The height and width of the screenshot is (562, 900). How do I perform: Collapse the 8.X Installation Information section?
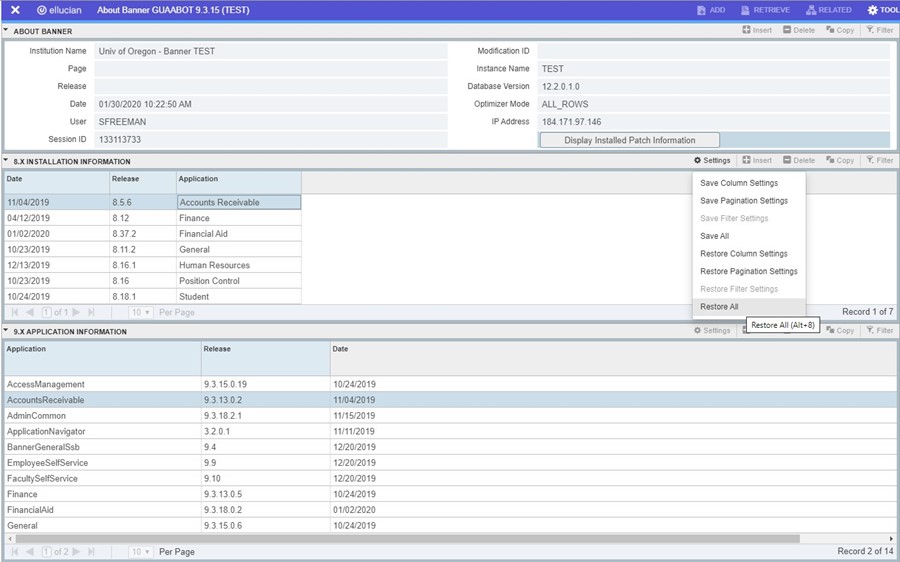[6, 160]
